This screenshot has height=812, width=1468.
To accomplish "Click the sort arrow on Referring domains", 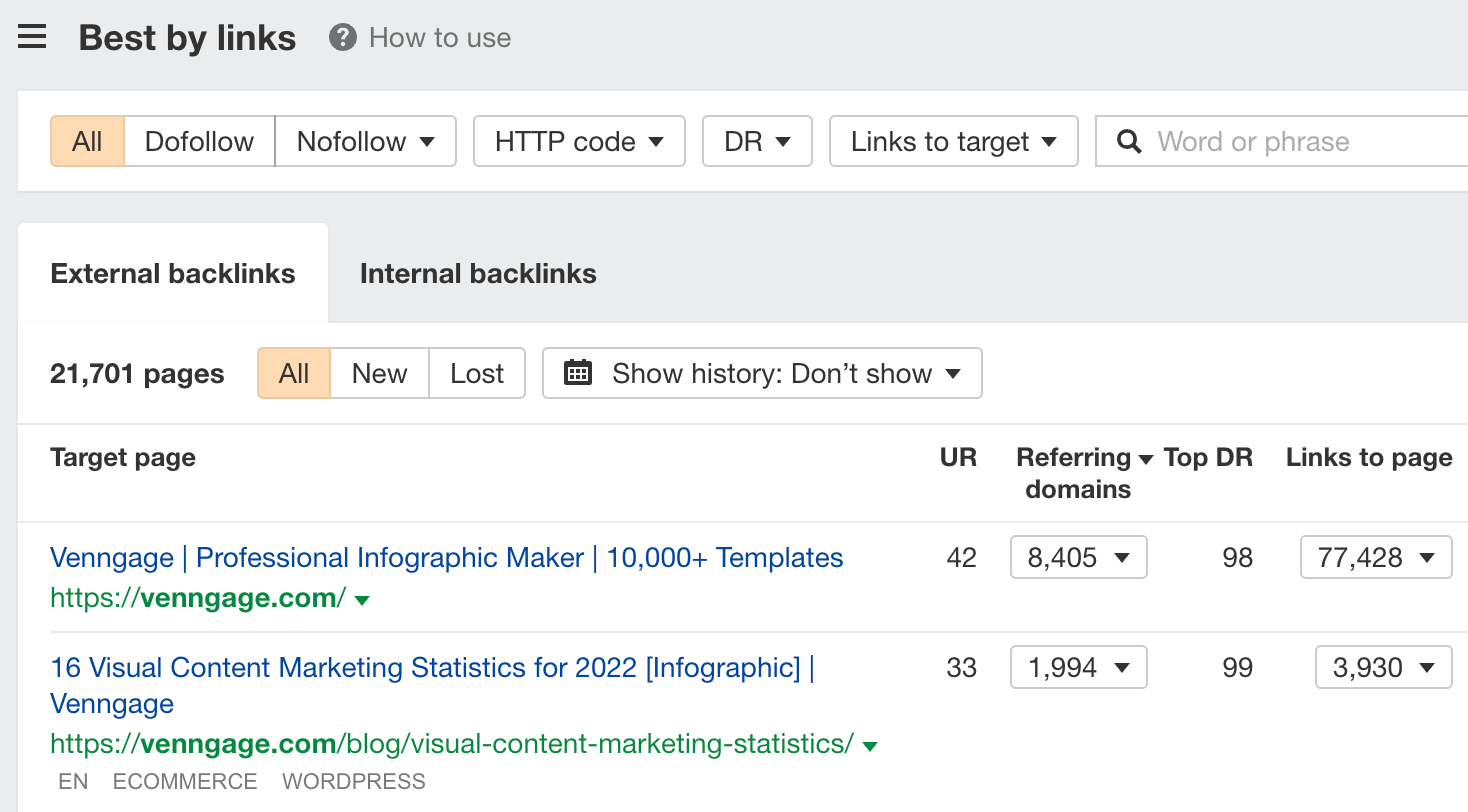I will pos(1146,457).
